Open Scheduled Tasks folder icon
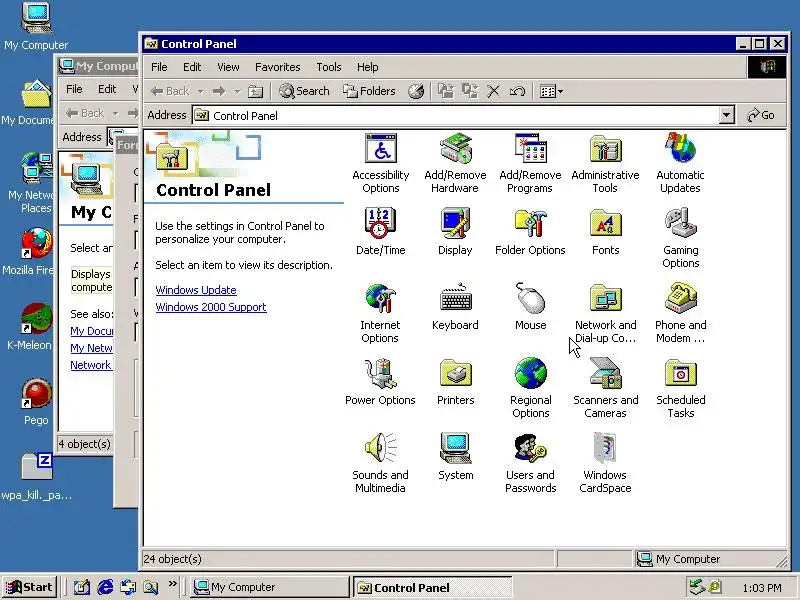This screenshot has width=800, height=600. pos(681,388)
